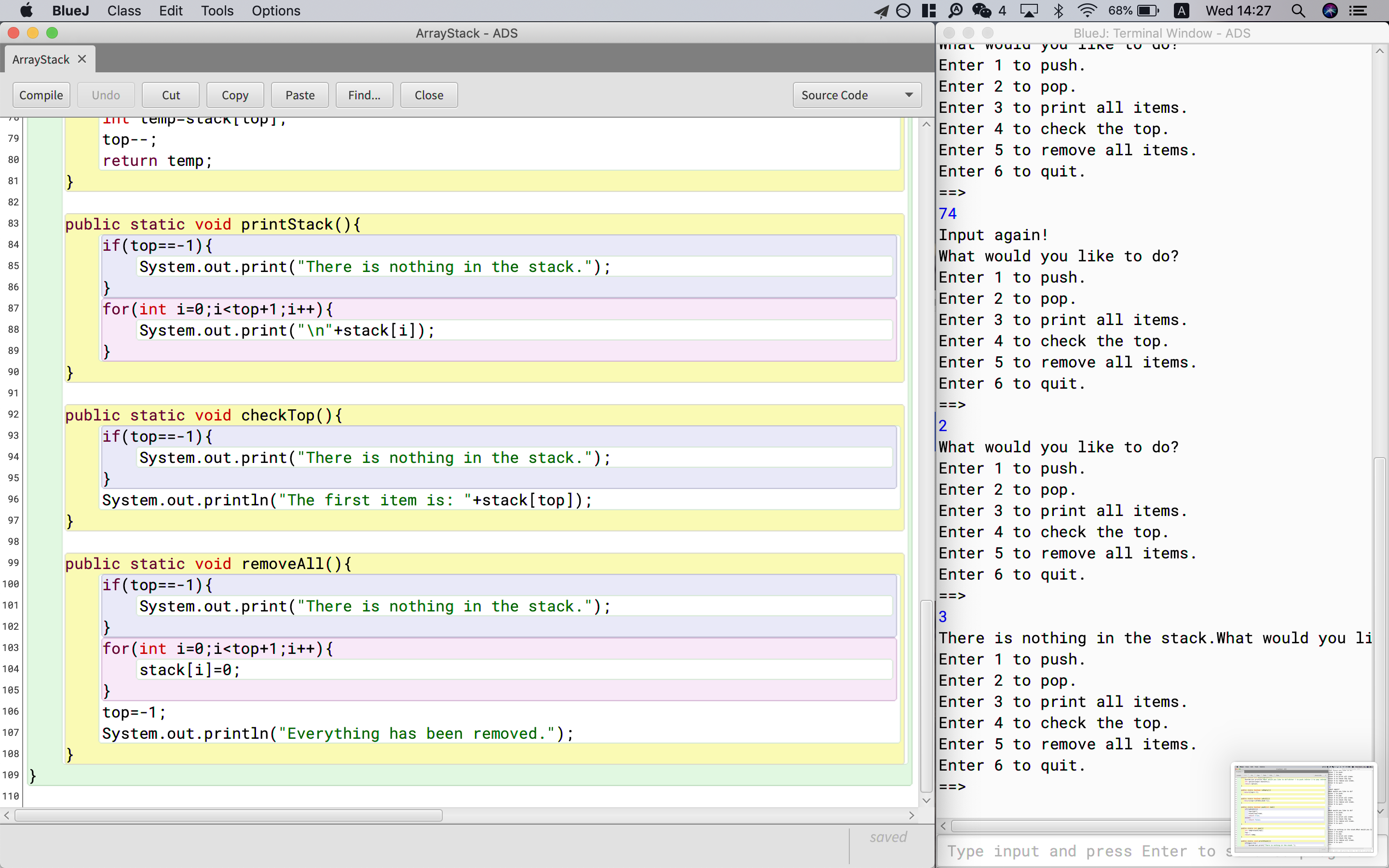Click the battery status icon
Viewport: 1389px width, 868px height.
(1148, 11)
